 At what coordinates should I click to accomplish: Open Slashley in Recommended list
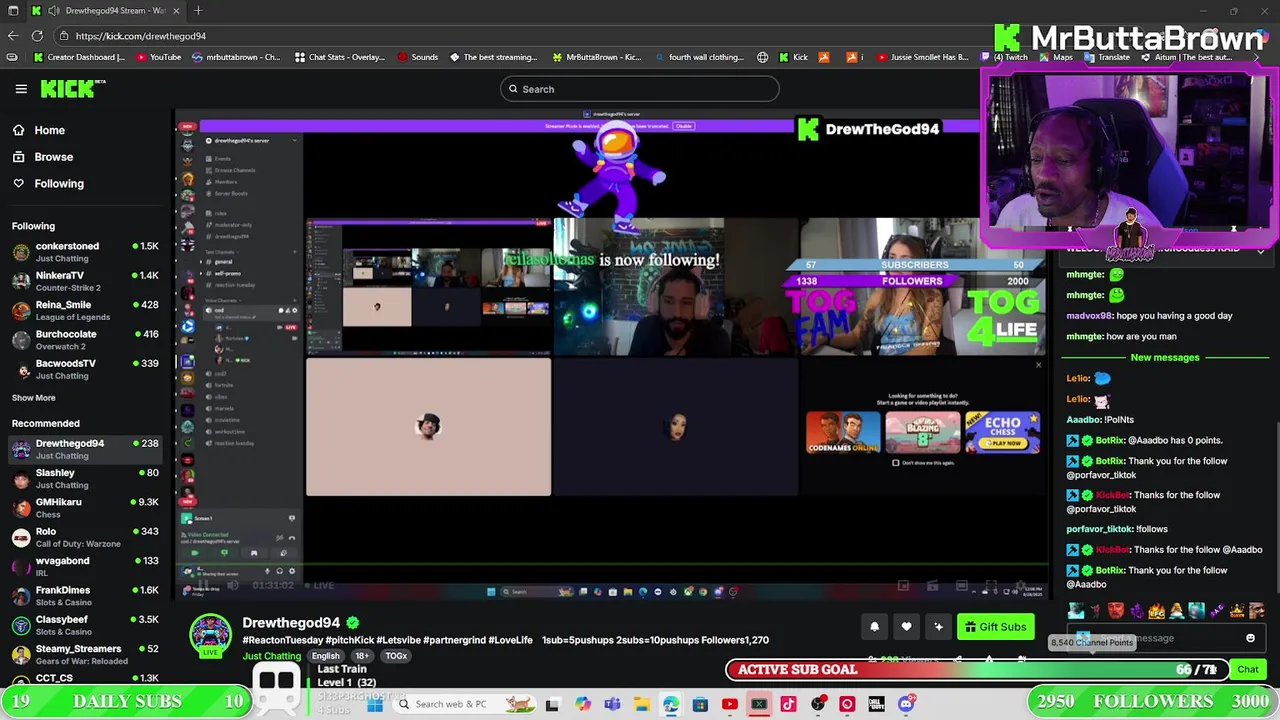(x=85, y=478)
